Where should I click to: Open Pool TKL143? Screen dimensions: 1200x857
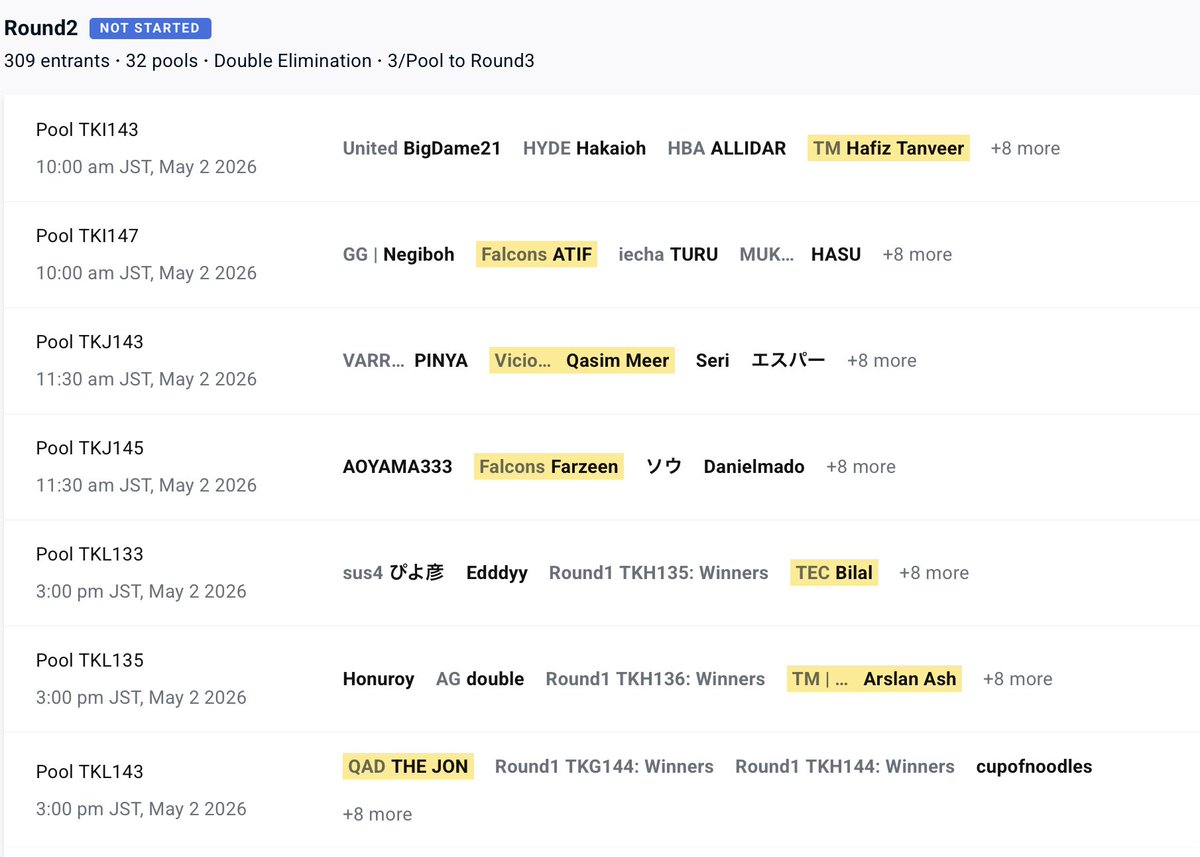point(90,771)
